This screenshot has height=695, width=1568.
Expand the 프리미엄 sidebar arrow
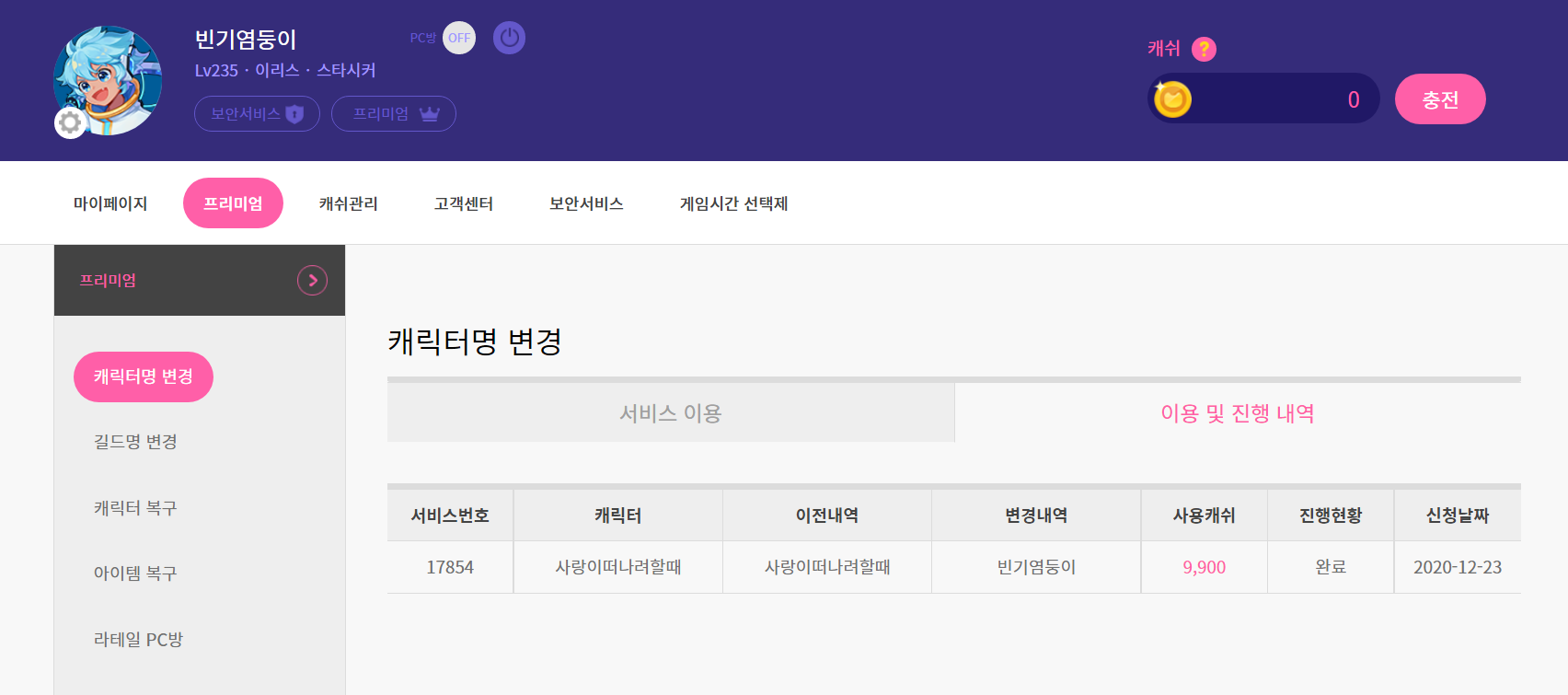coord(313,280)
